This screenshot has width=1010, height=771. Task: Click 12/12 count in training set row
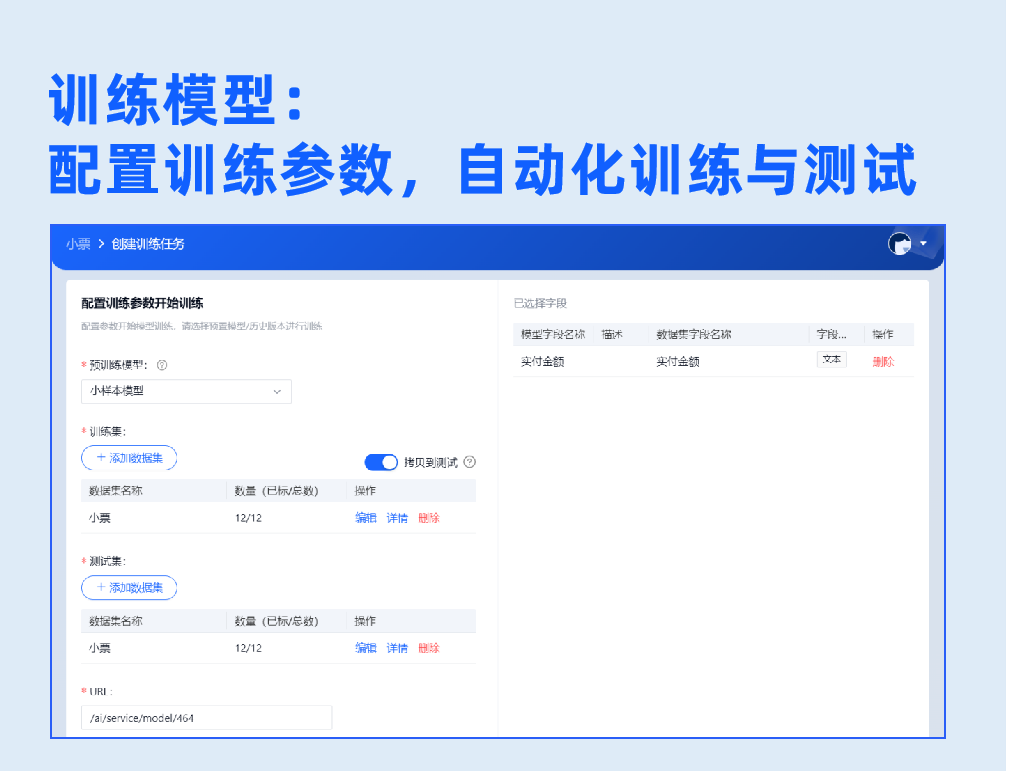pyautogui.click(x=248, y=518)
